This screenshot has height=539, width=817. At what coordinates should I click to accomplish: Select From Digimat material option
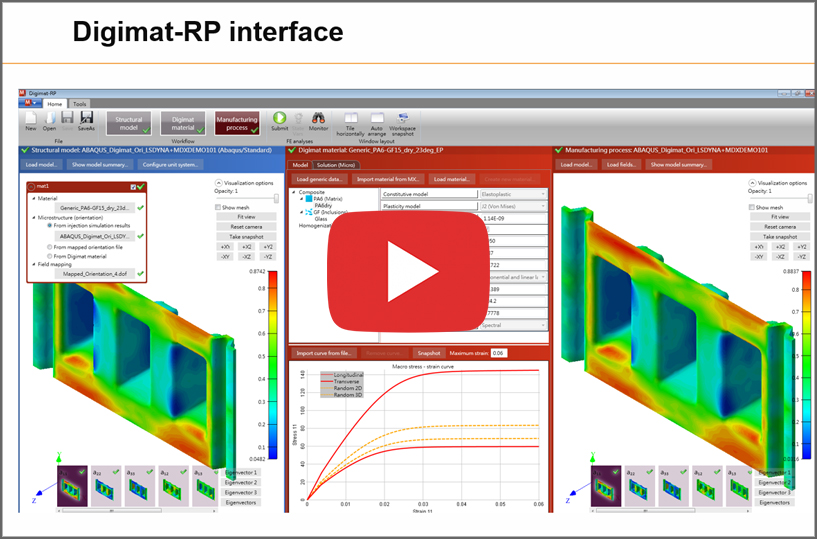click(50, 256)
